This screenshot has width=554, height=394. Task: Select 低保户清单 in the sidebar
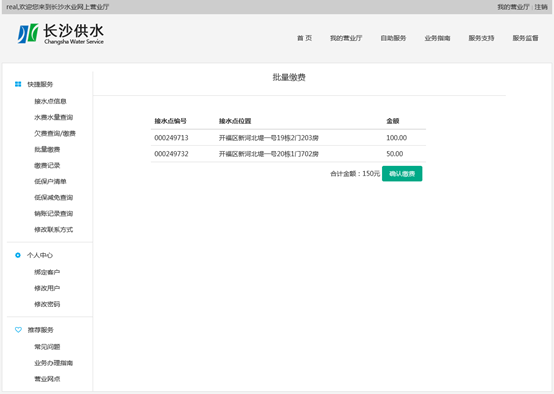click(x=50, y=182)
